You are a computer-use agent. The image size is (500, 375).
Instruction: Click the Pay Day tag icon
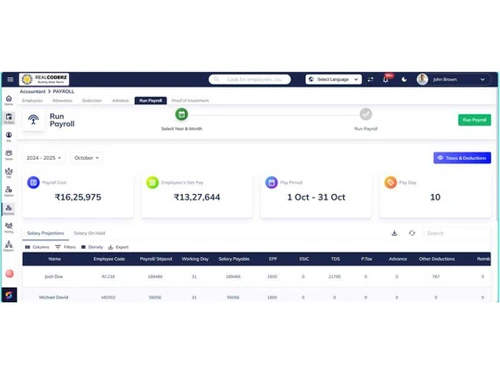click(391, 182)
